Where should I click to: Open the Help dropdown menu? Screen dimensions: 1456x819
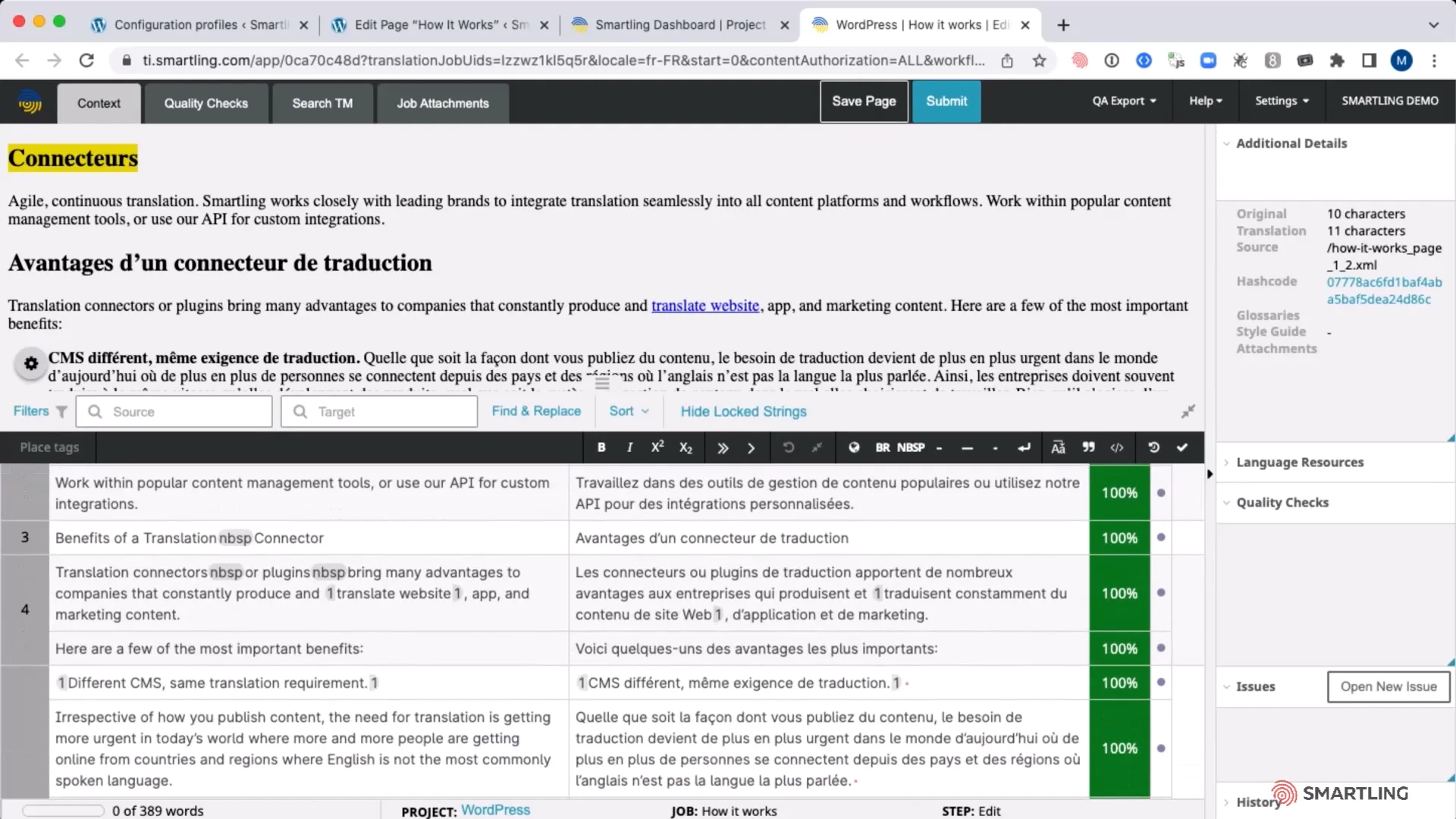pyautogui.click(x=1205, y=101)
